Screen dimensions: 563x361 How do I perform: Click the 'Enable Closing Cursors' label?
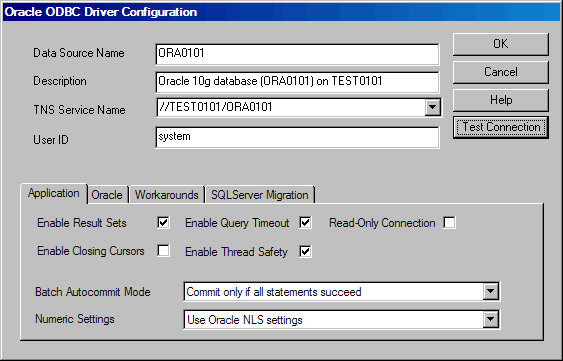[x=91, y=251]
